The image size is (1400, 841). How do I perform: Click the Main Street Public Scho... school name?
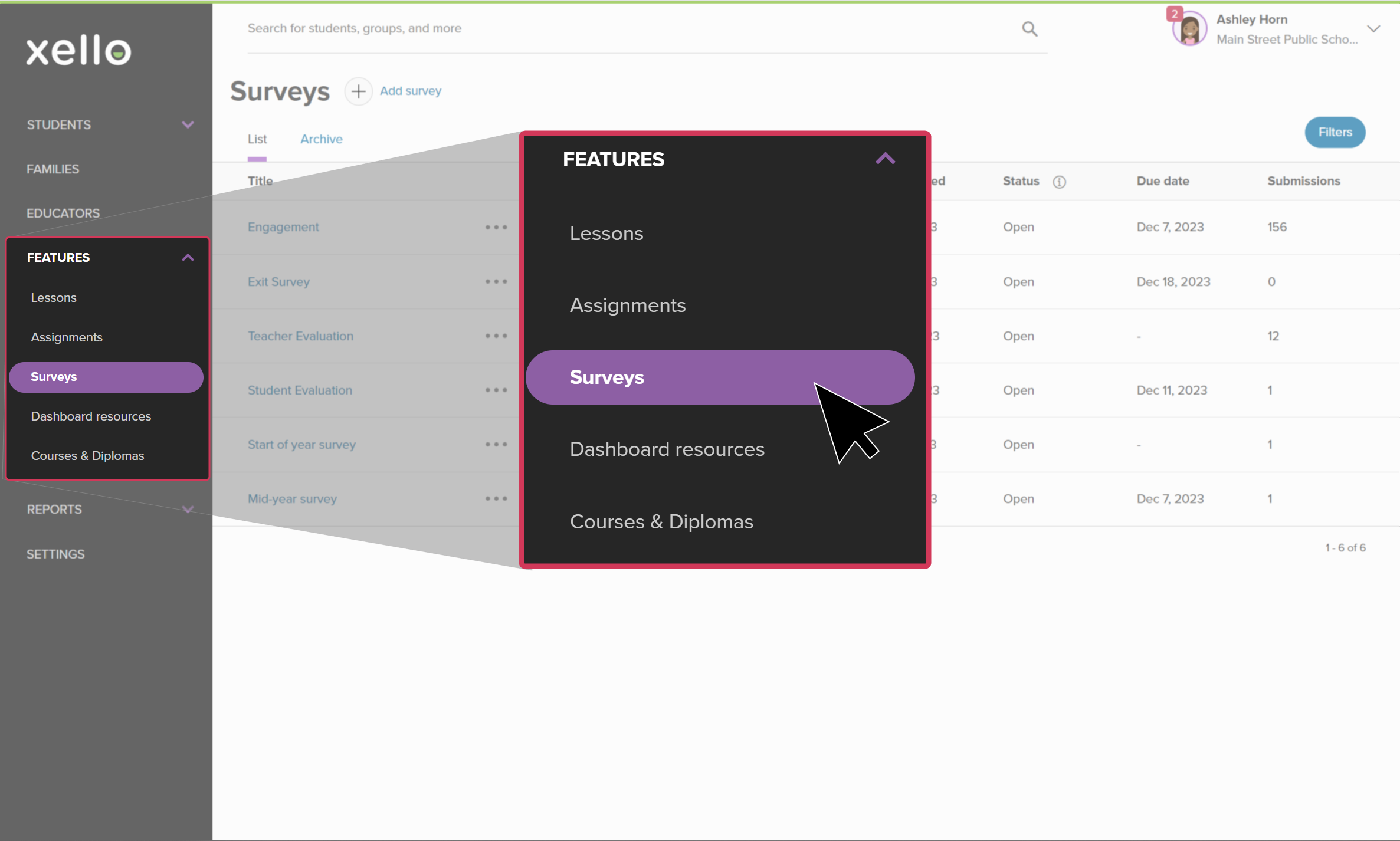1287,40
